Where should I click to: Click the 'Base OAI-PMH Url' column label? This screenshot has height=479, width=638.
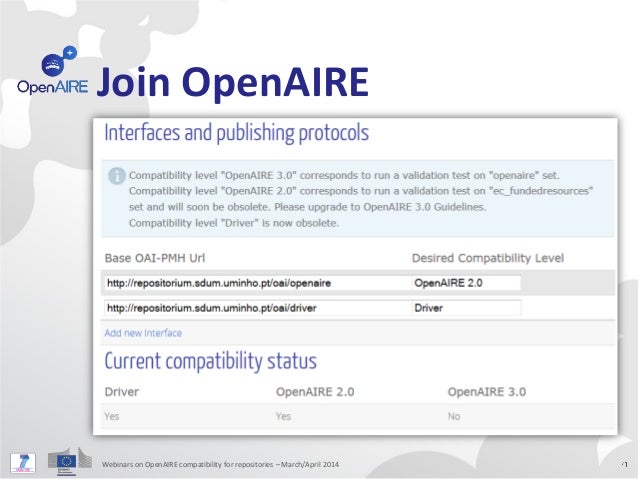[155, 258]
